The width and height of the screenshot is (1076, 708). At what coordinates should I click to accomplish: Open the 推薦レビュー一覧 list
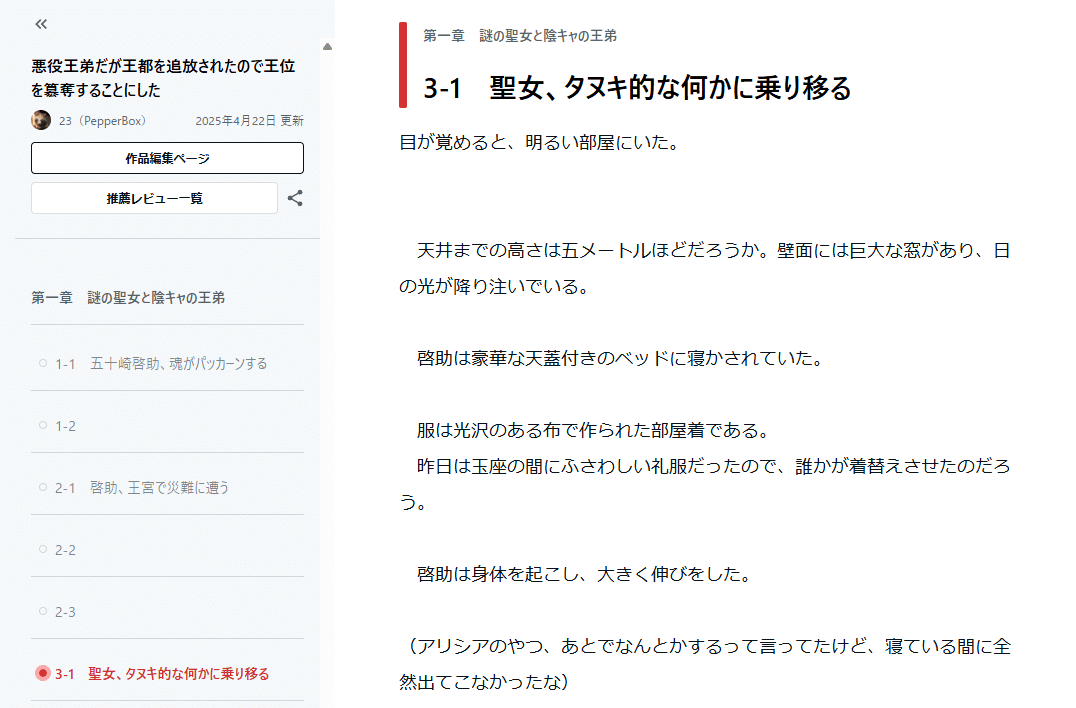(154, 198)
